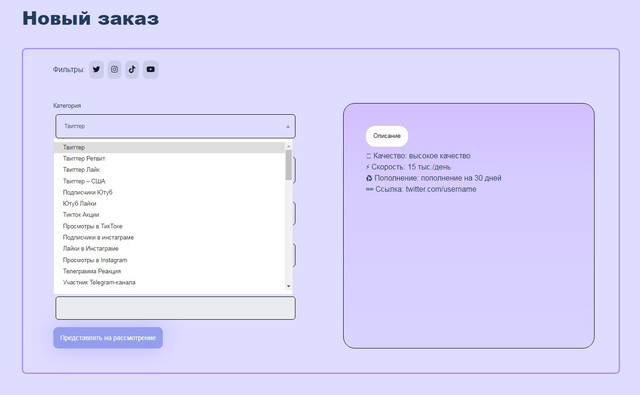Choose Твиттер Ретвит from the category list
This screenshot has width=640, height=395.
pos(169,158)
